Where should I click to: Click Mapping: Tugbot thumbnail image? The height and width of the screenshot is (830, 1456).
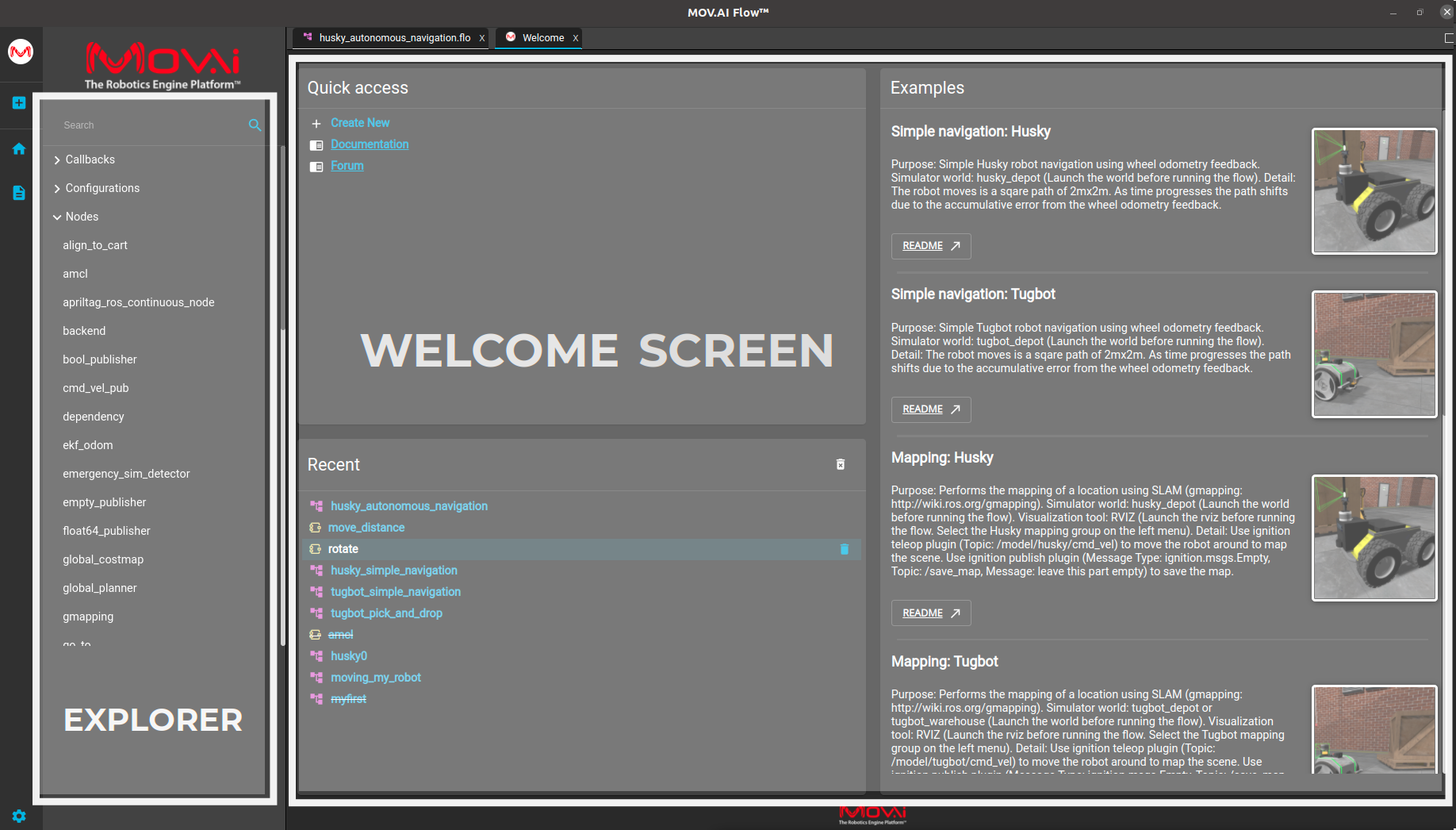1374,729
